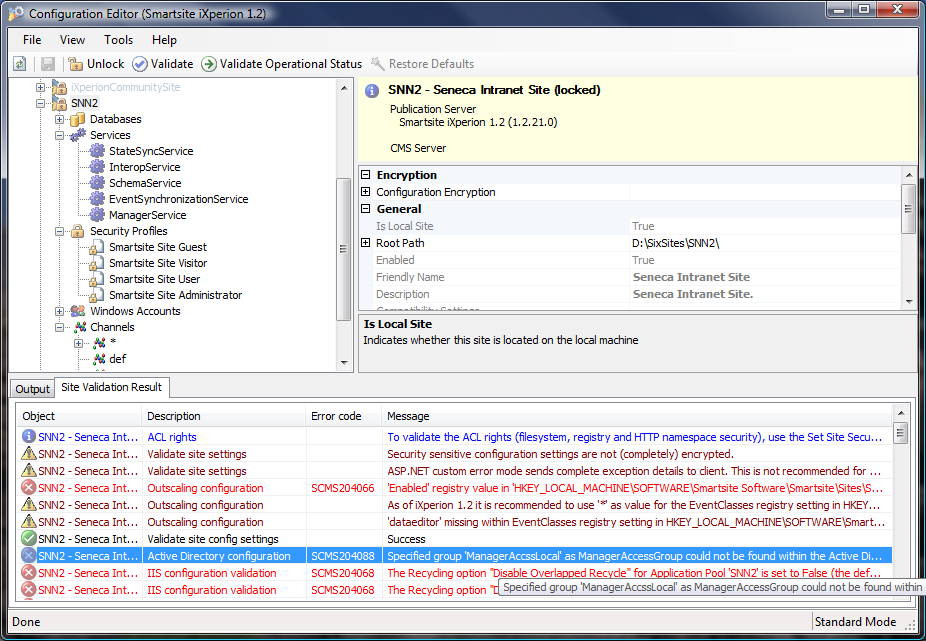The width and height of the screenshot is (926, 641).
Task: Click the Validate toolbar button
Action: tap(163, 64)
